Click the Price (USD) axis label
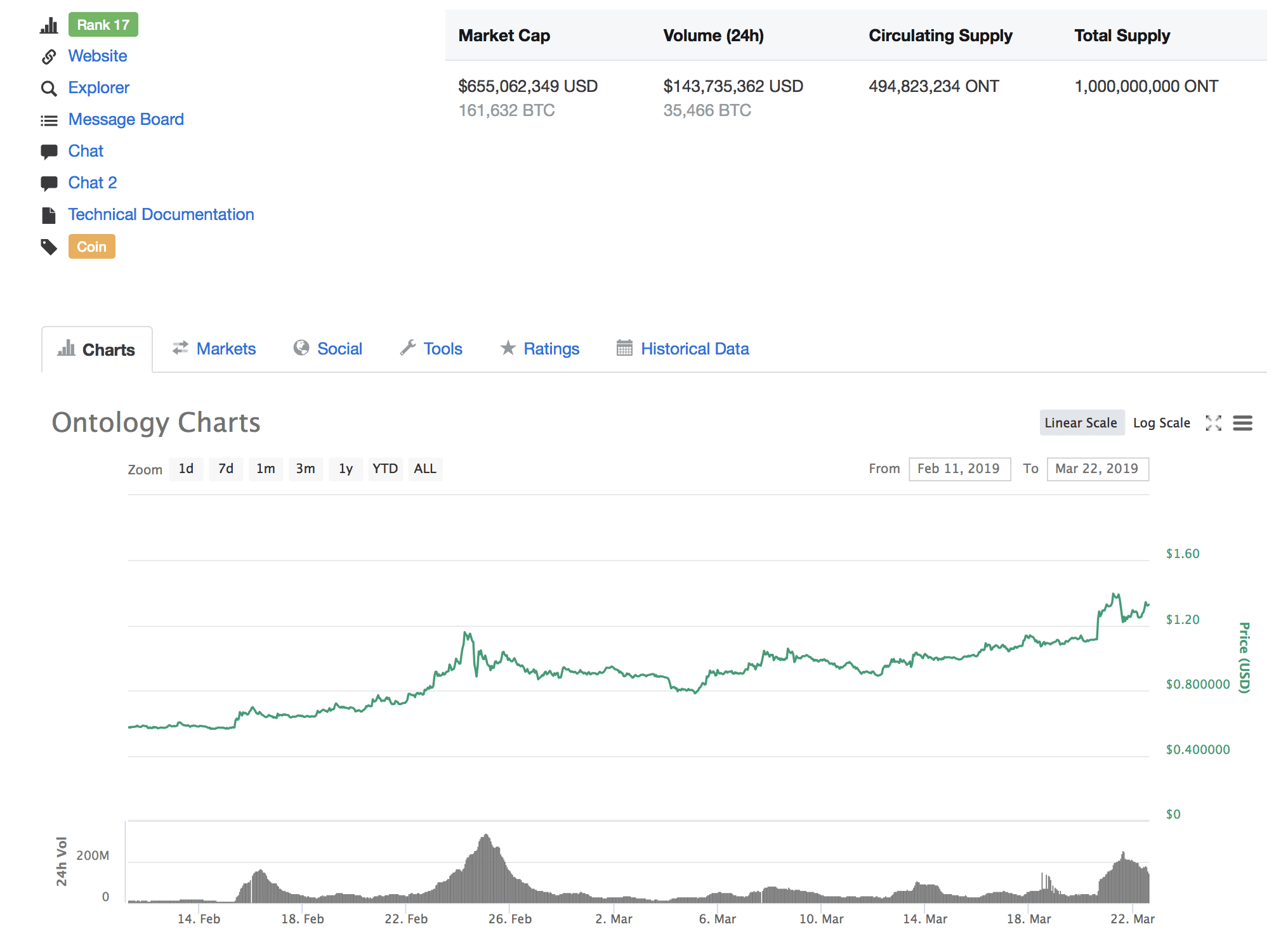Image resolution: width=1288 pixels, height=936 pixels. click(x=1244, y=658)
